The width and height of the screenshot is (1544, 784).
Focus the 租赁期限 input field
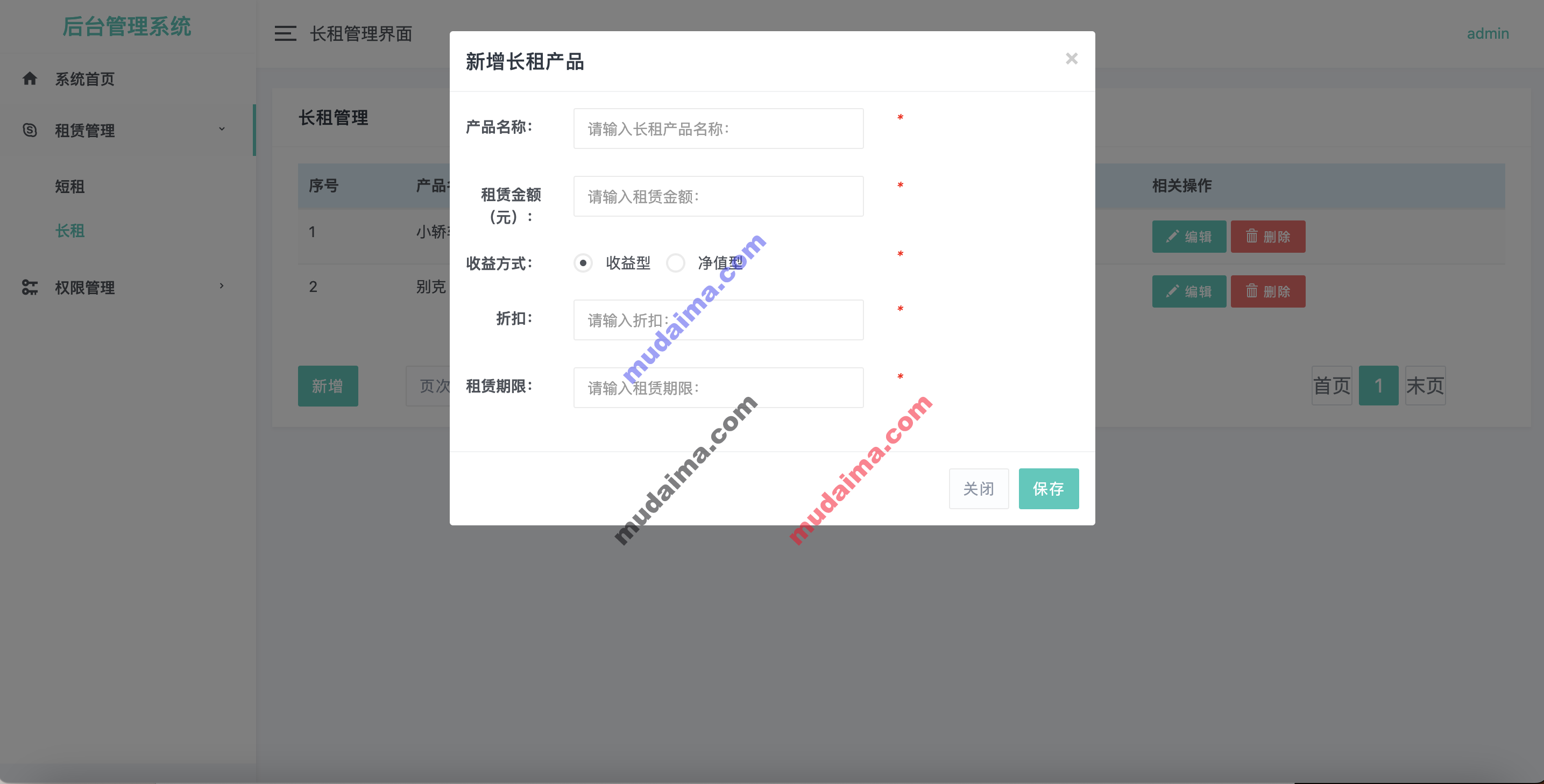coord(718,388)
